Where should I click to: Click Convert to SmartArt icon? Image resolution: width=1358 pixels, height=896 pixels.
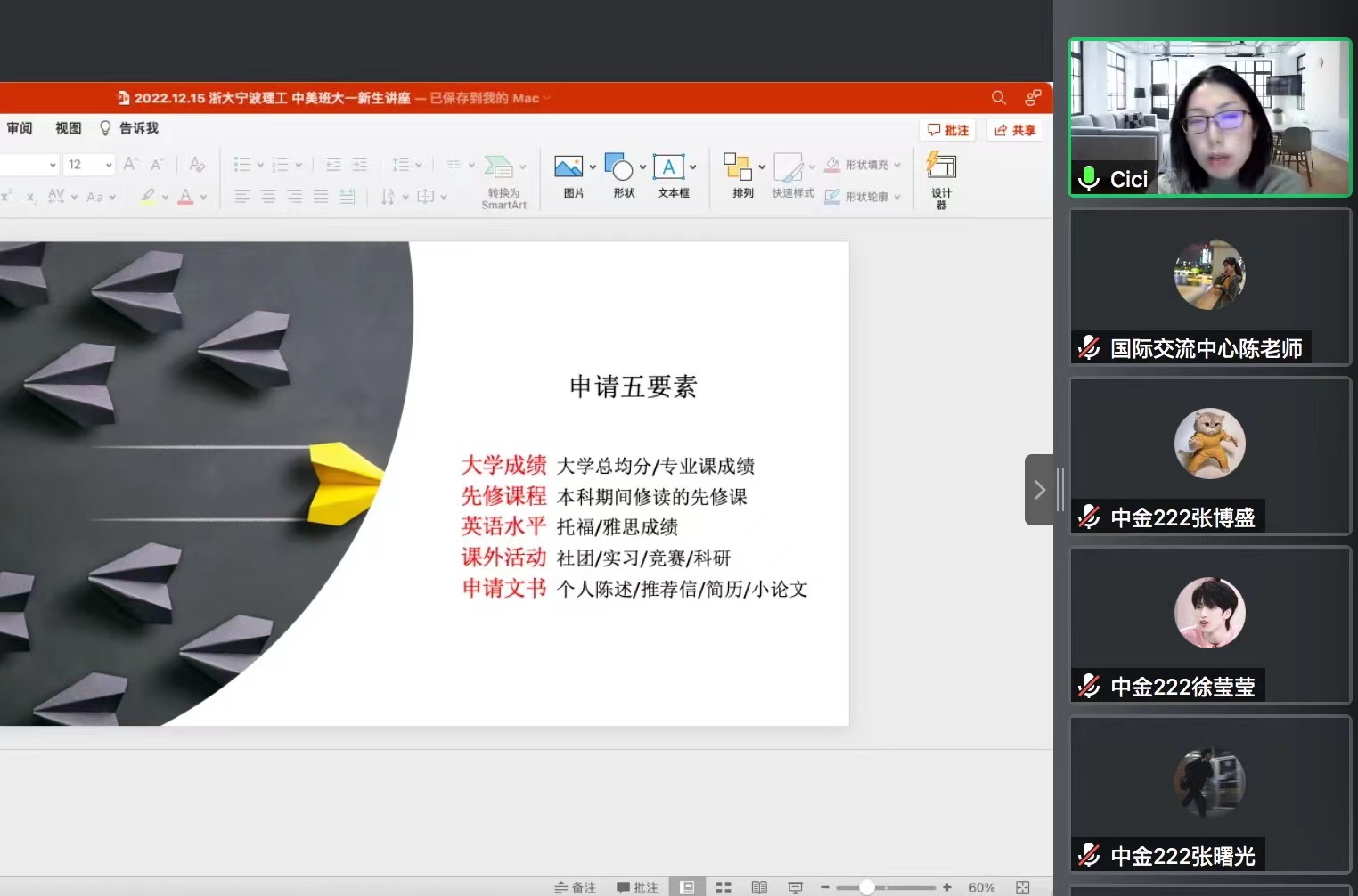(x=499, y=167)
